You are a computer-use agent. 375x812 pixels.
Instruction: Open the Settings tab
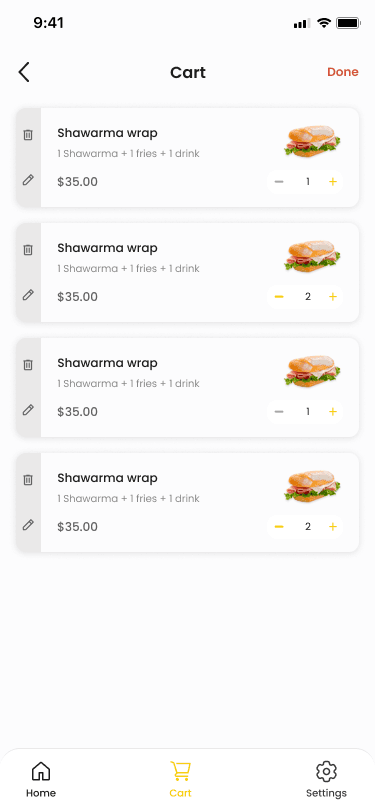[326, 779]
